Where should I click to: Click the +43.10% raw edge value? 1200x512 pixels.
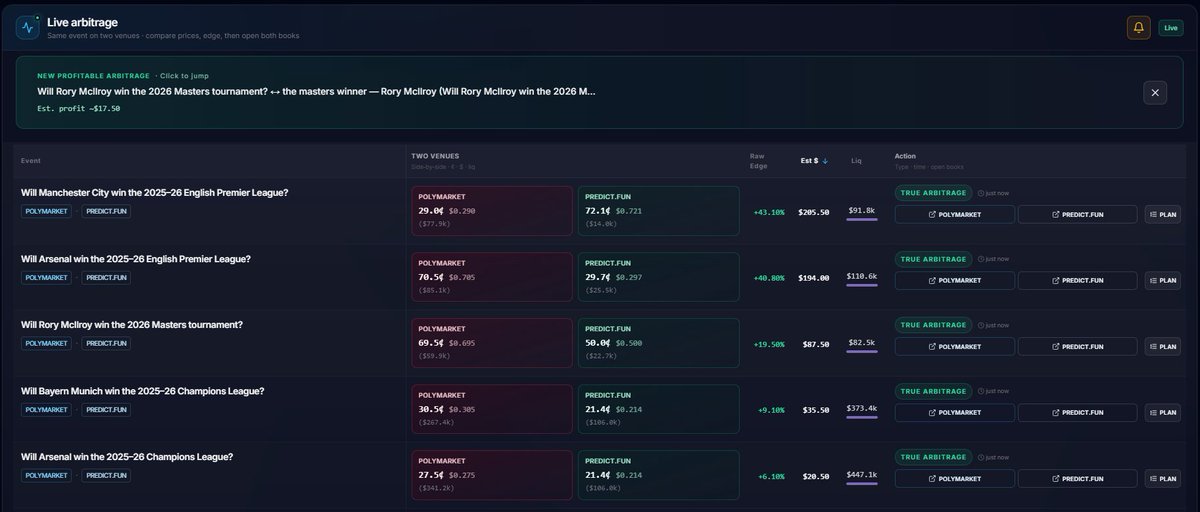tap(769, 212)
